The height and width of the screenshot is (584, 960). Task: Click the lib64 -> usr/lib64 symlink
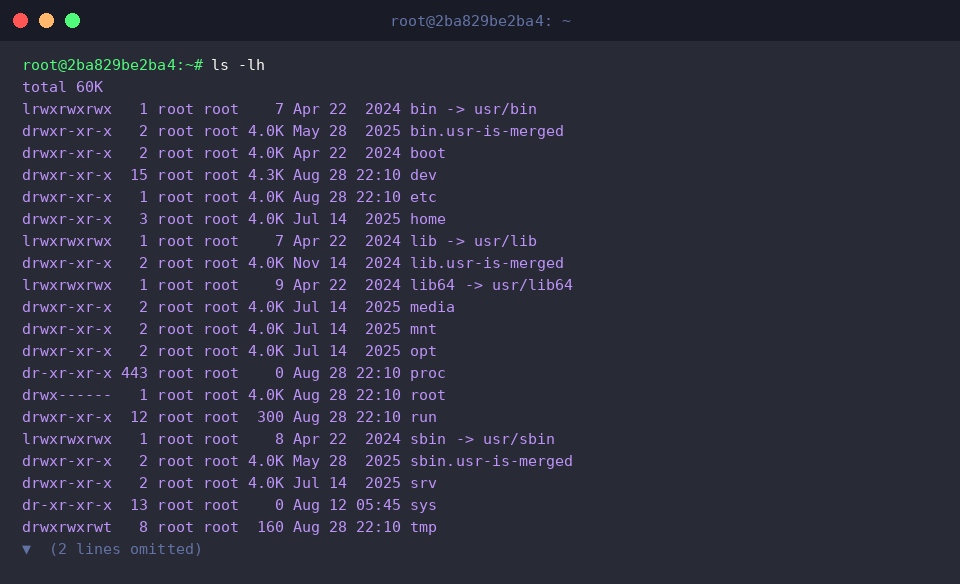pyautogui.click(x=491, y=285)
